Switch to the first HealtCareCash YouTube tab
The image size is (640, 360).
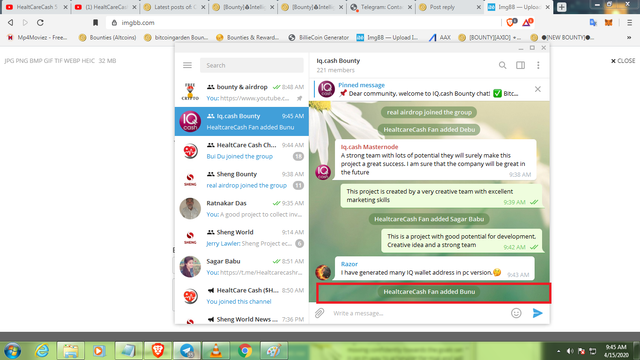(x=36, y=7)
